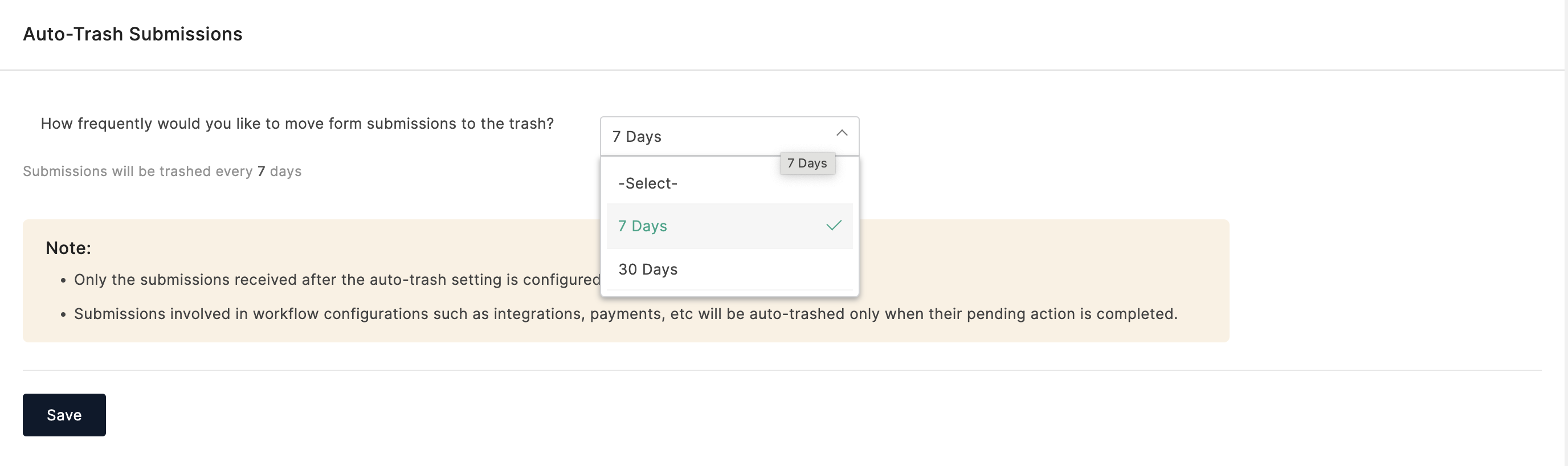Choose the -Select- option in the list
This screenshot has height=466, width=1568.
click(648, 183)
